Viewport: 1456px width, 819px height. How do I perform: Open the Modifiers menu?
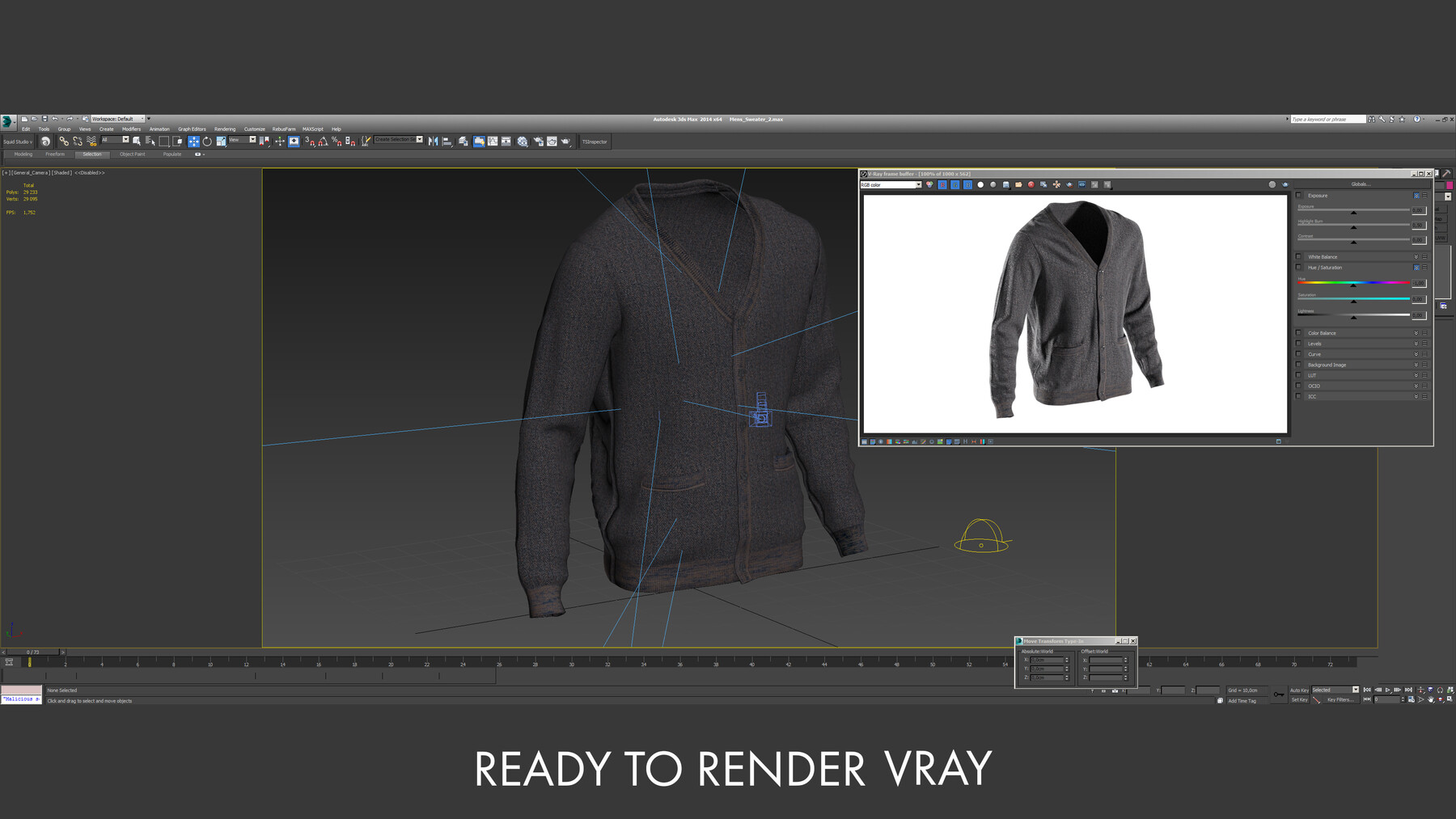[131, 129]
